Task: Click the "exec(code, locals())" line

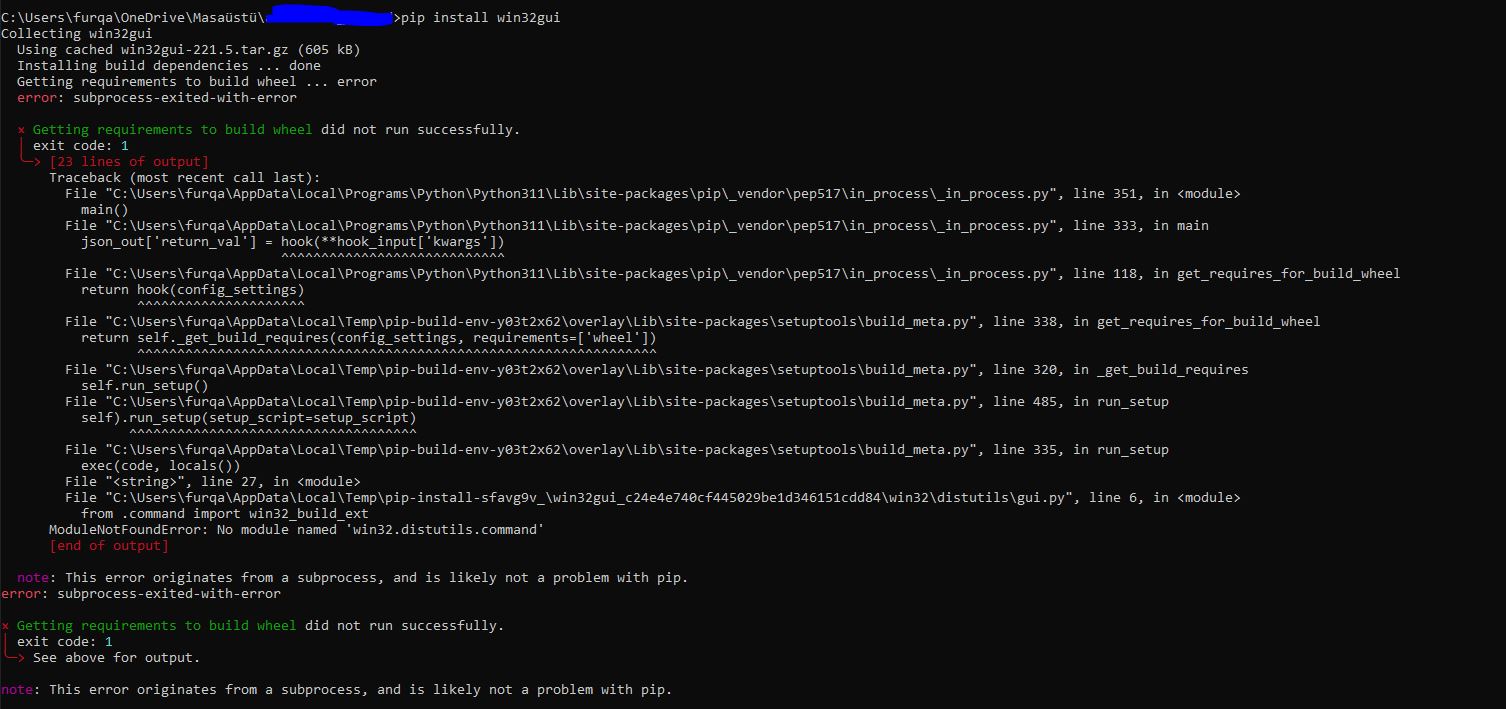Action: point(161,466)
